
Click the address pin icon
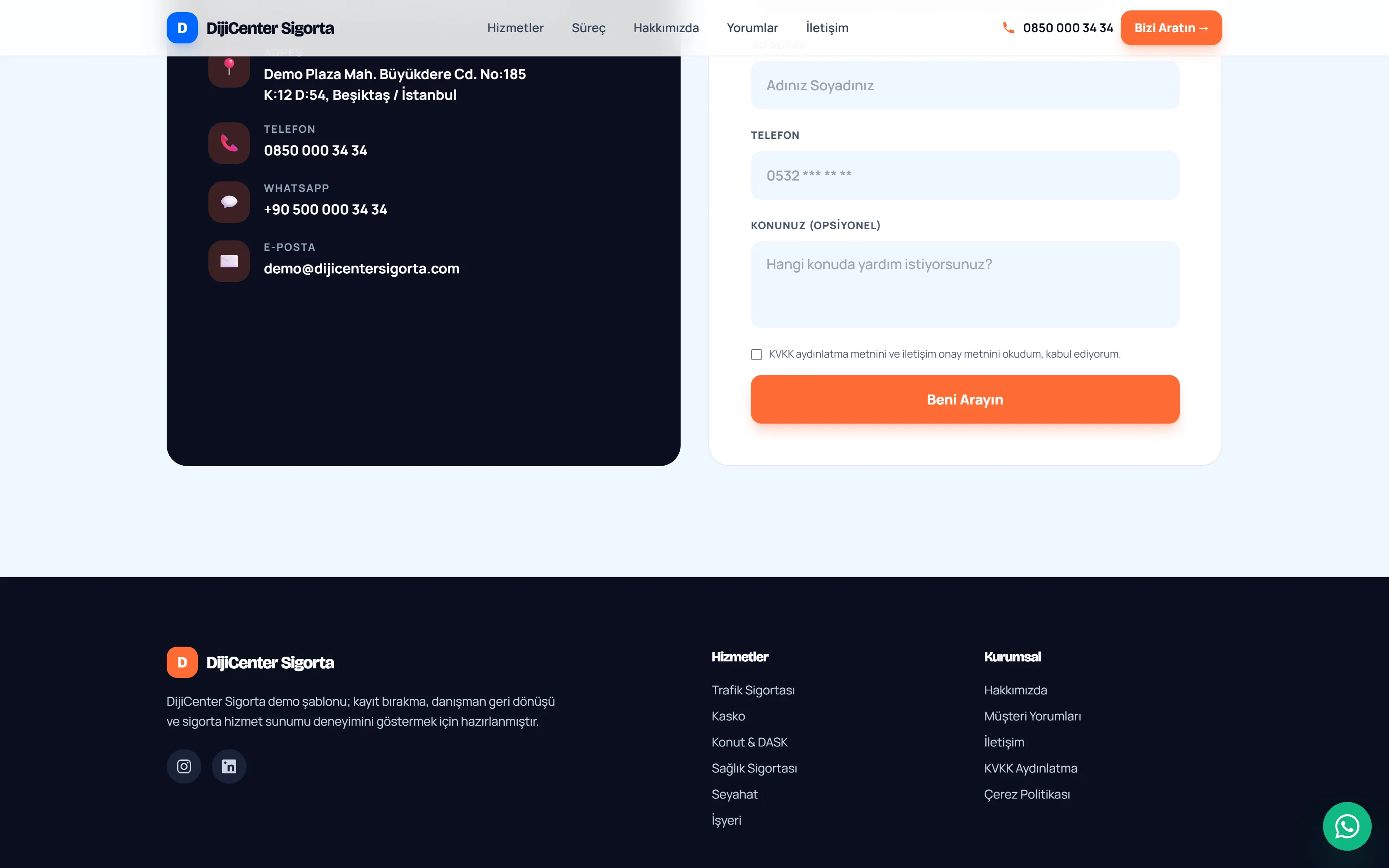tap(229, 67)
